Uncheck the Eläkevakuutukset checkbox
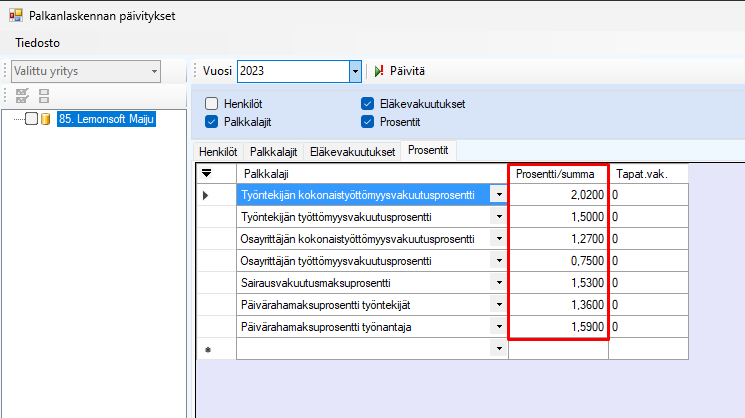 point(367,104)
